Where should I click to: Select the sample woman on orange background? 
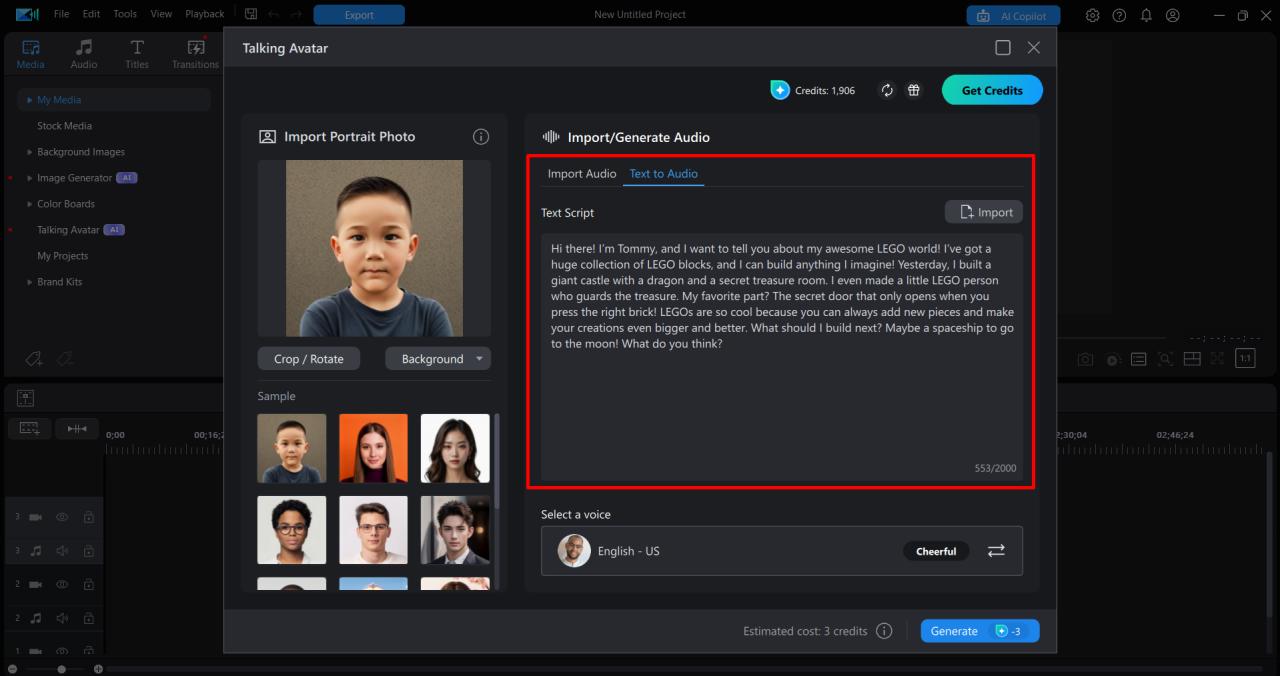(x=373, y=449)
